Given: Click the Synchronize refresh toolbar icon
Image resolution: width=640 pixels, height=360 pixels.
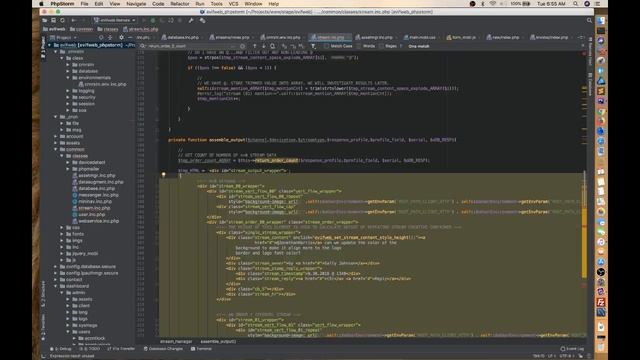Looking at the screenshot, I should pyautogui.click(x=62, y=20).
